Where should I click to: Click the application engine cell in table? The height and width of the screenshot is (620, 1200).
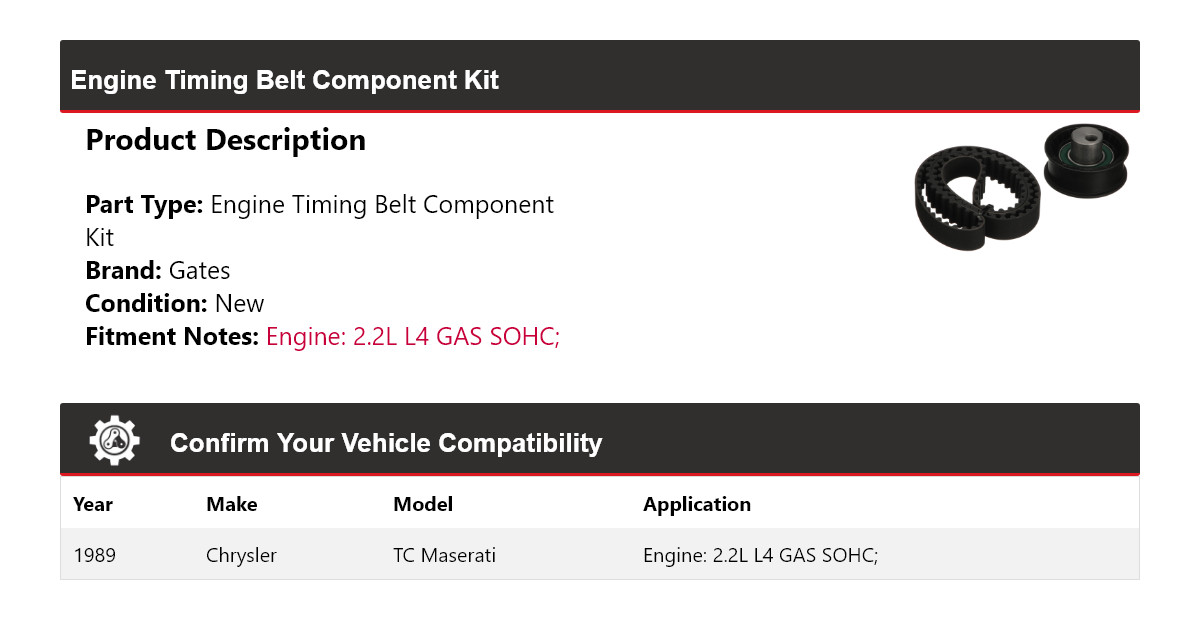(x=761, y=555)
